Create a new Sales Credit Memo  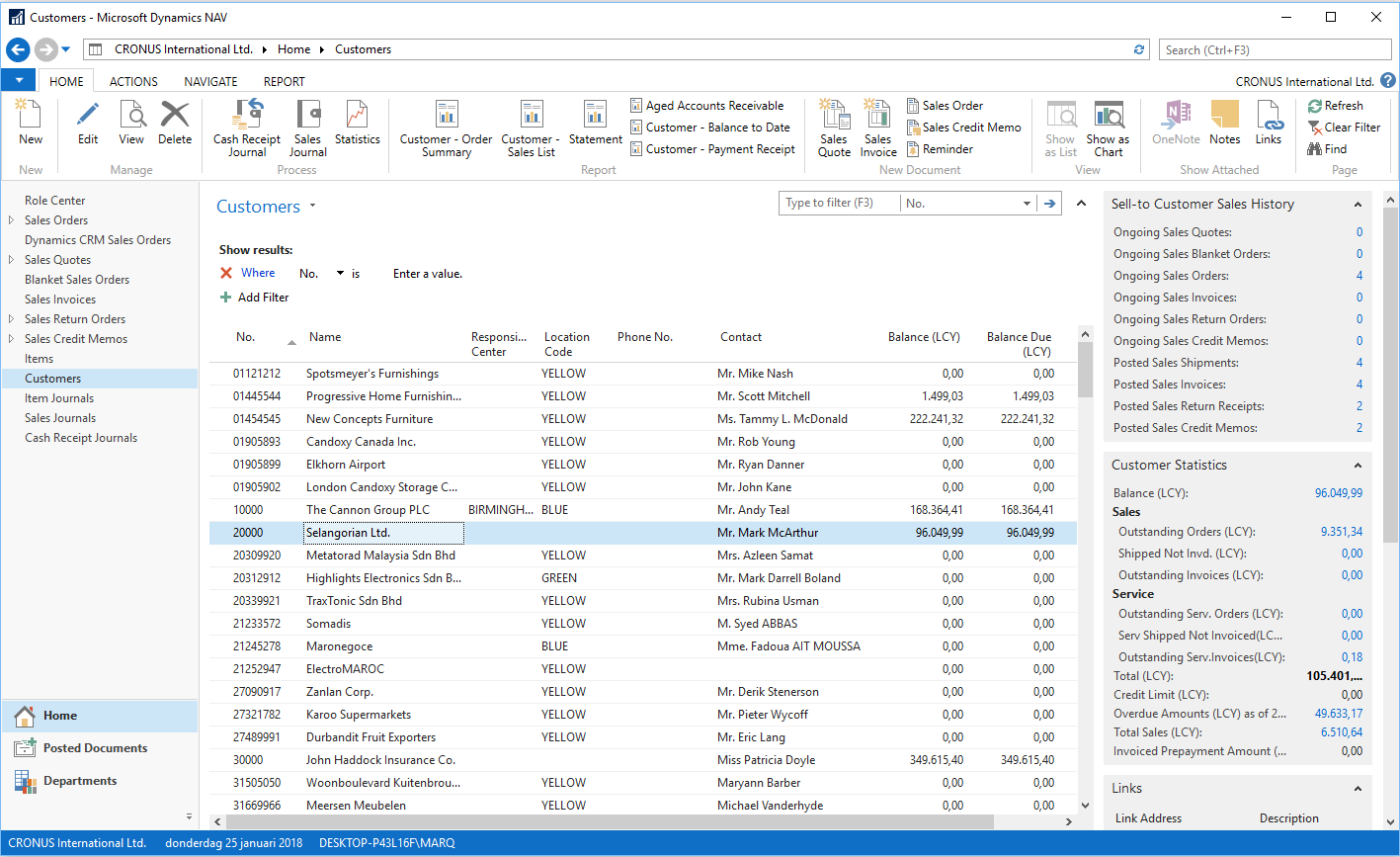pos(964,128)
